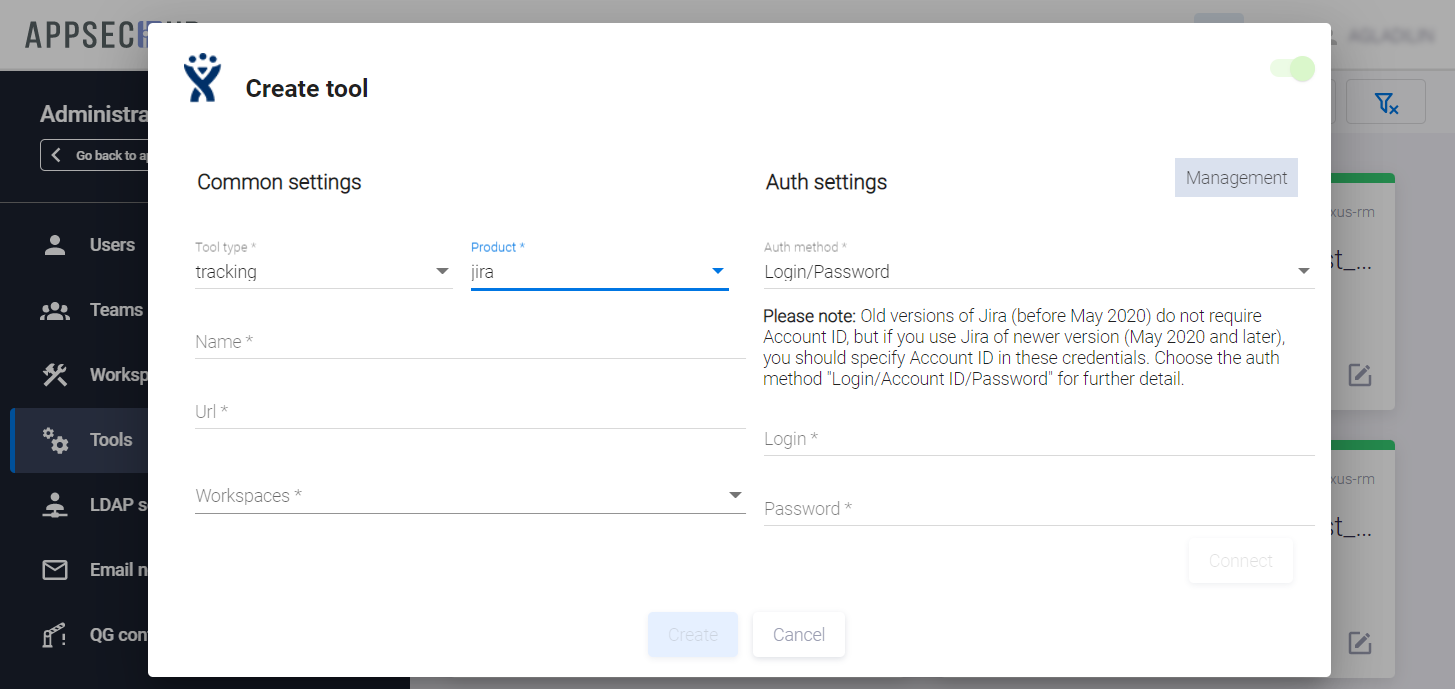Click the QG barrier icon in sidebar

pos(55,635)
